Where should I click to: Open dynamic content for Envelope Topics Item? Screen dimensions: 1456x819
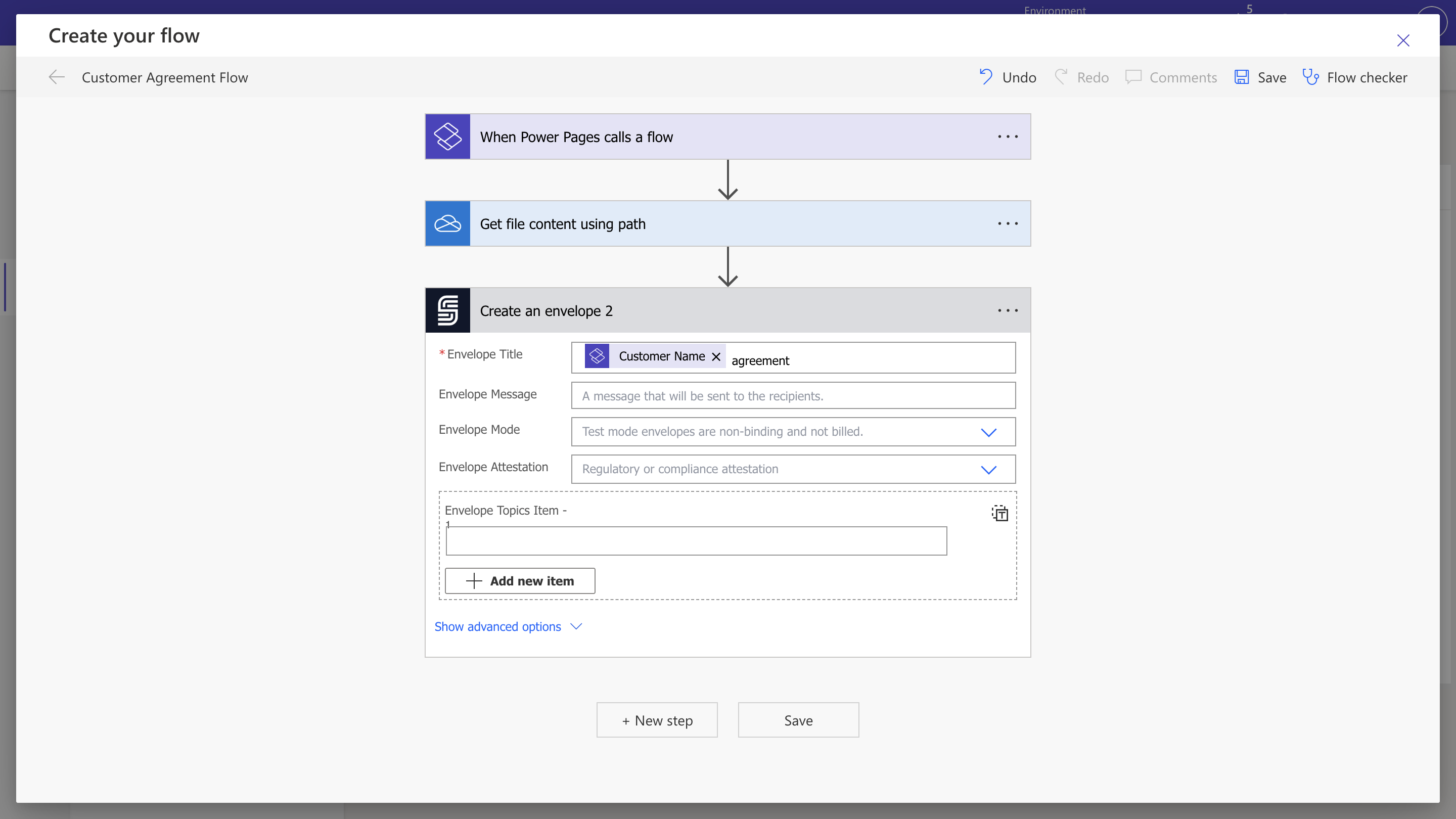pyautogui.click(x=999, y=513)
